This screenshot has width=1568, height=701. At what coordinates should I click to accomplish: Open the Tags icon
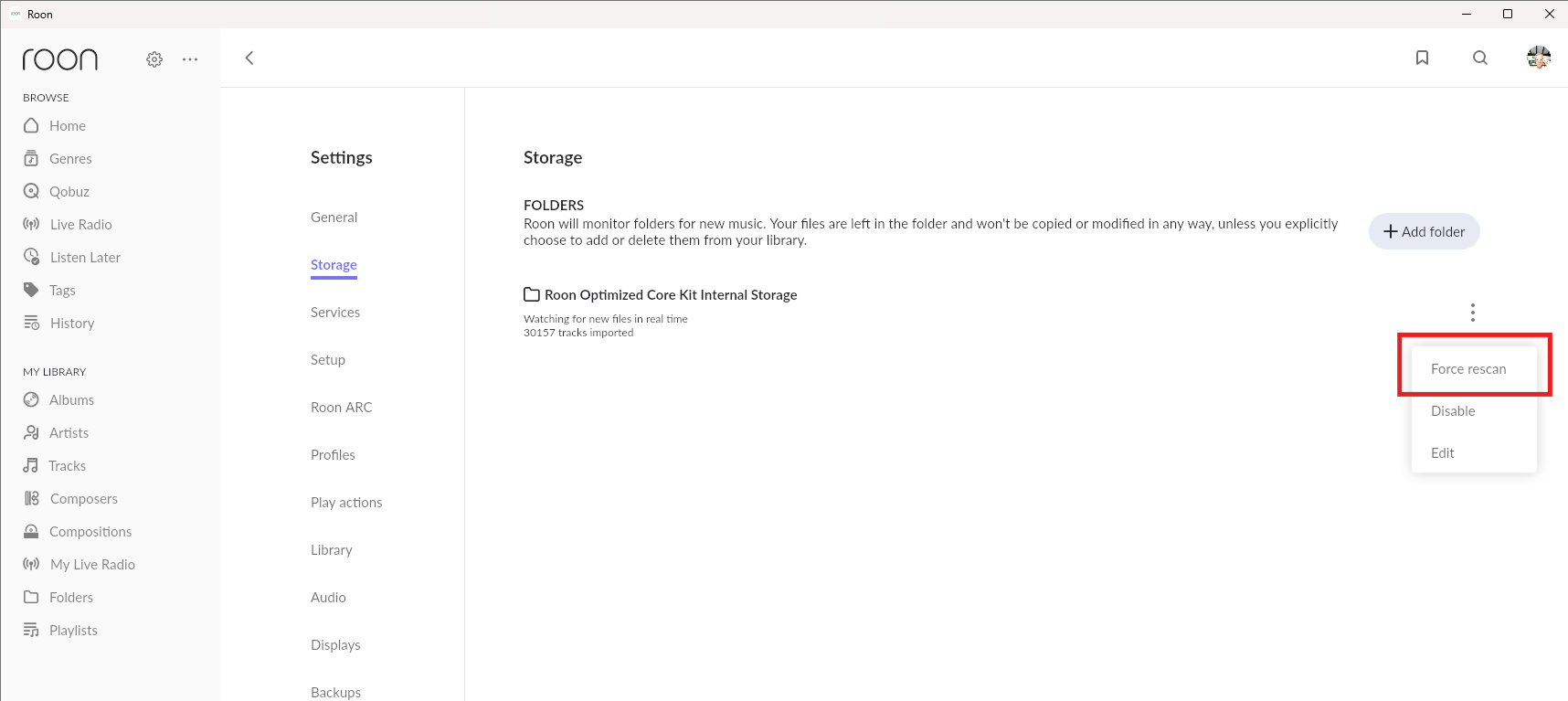click(x=31, y=290)
